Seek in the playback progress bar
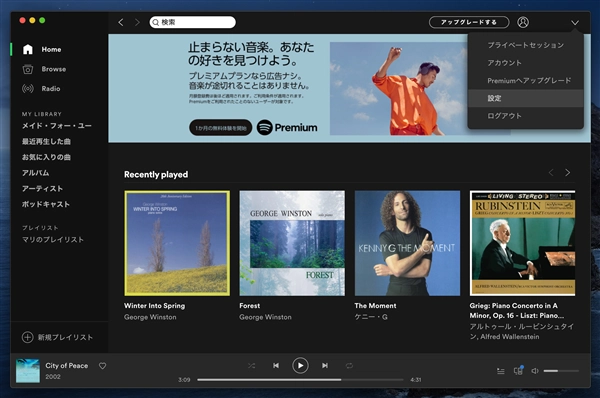The height and width of the screenshot is (398, 600). coord(300,380)
